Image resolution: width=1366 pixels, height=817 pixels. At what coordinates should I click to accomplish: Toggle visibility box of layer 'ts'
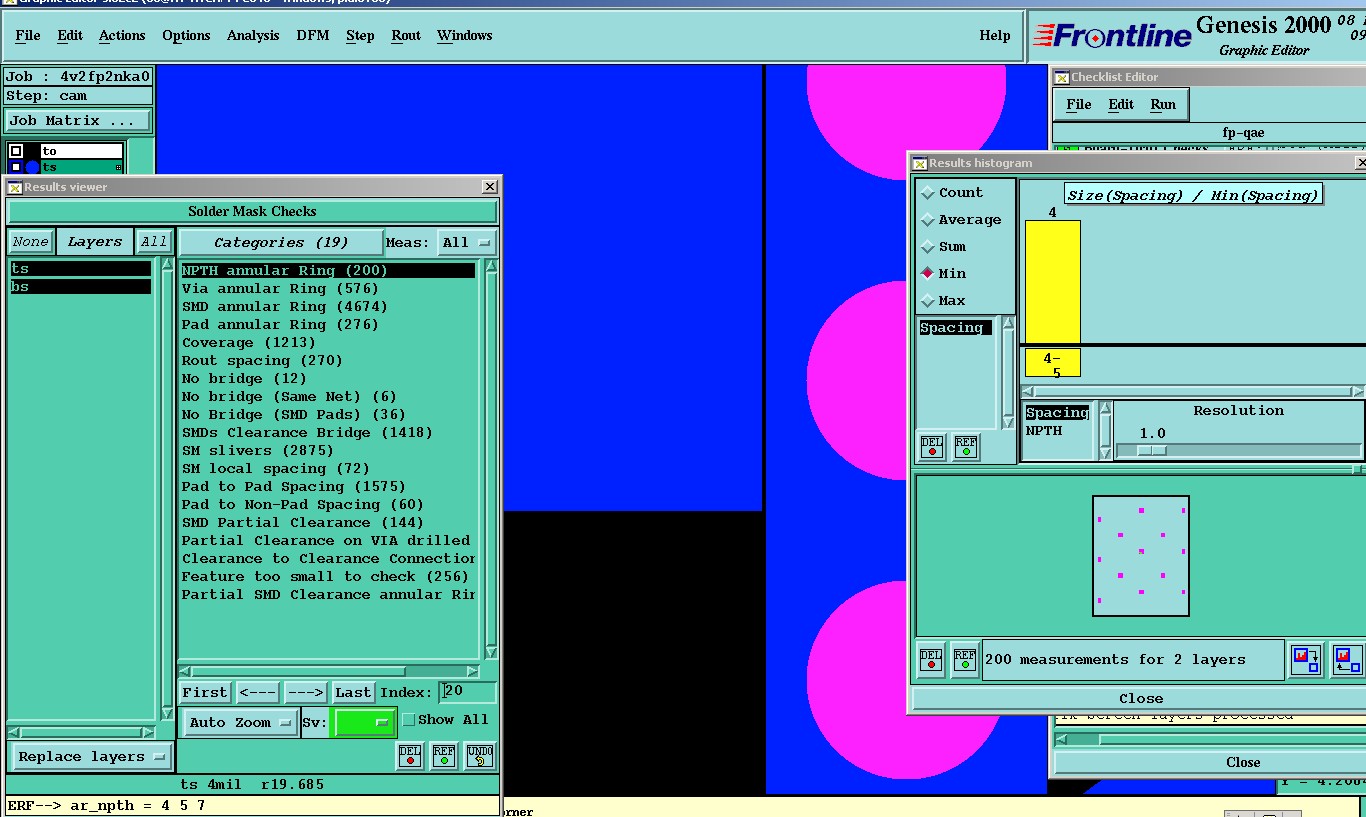pos(16,167)
